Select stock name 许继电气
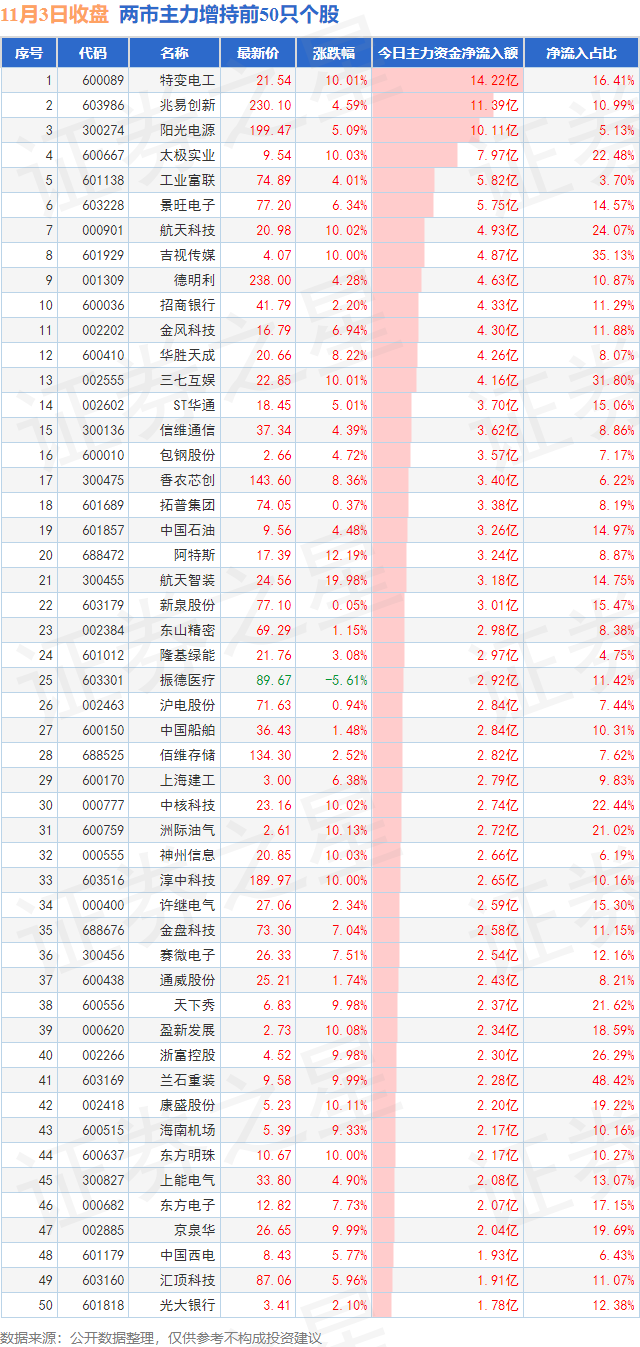The width and height of the screenshot is (640, 1347). click(x=188, y=905)
